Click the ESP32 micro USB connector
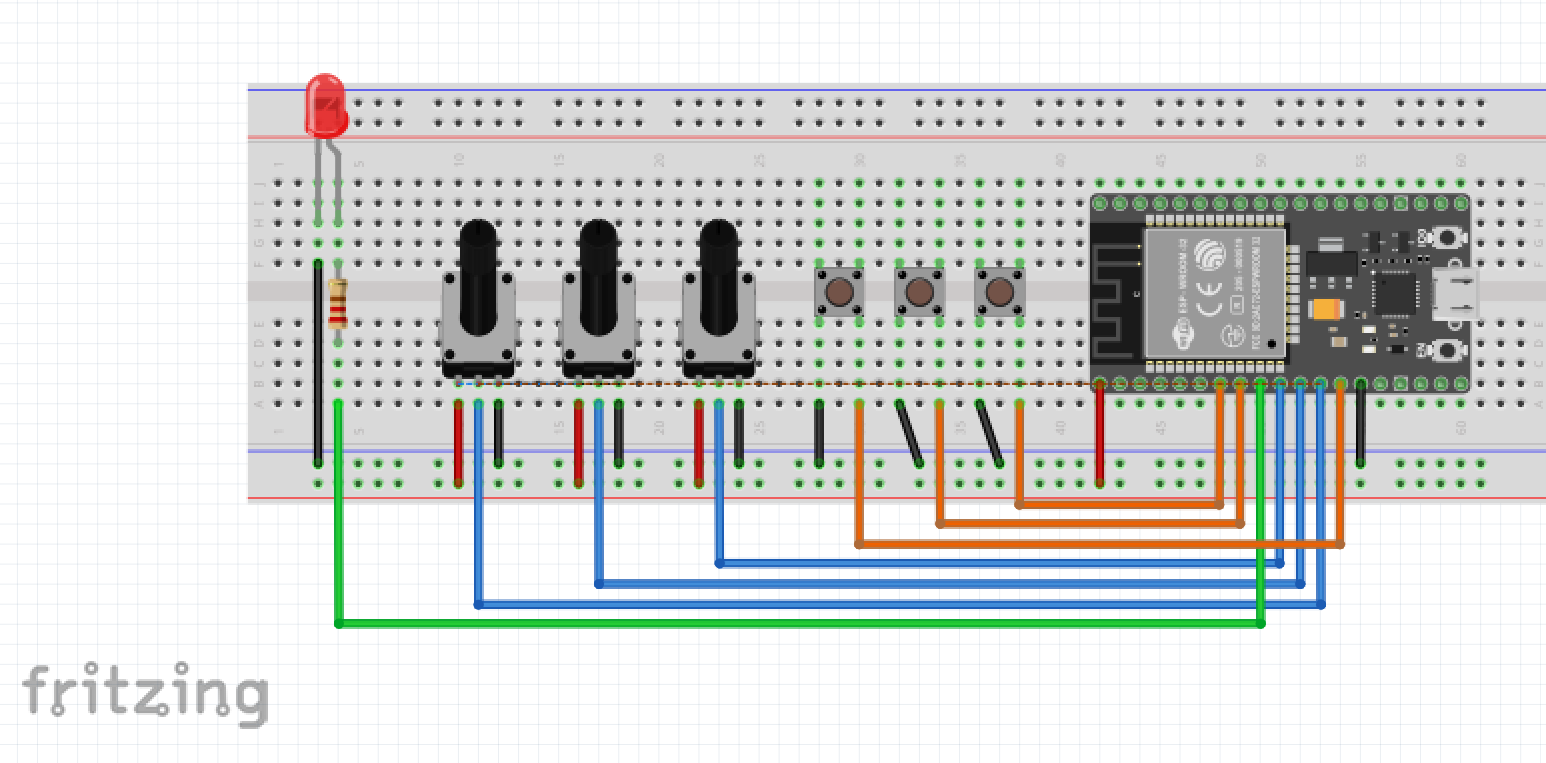The height and width of the screenshot is (763, 1546). click(1455, 294)
